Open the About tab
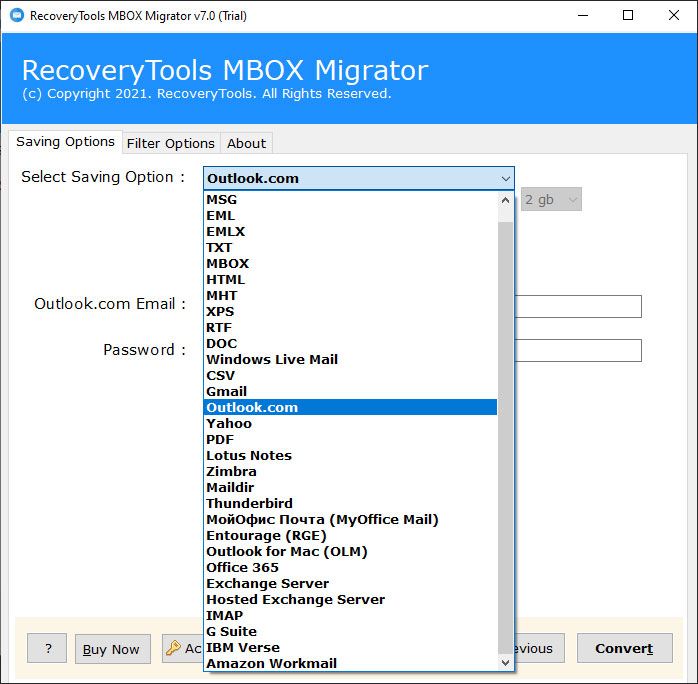The height and width of the screenshot is (684, 698). click(246, 144)
